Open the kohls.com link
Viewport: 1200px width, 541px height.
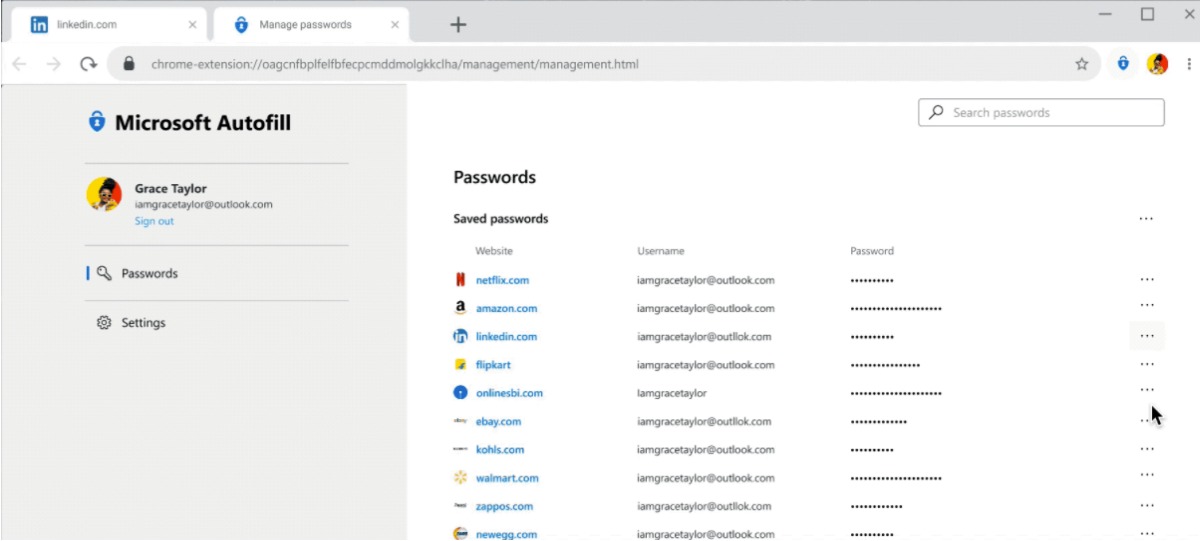point(500,449)
